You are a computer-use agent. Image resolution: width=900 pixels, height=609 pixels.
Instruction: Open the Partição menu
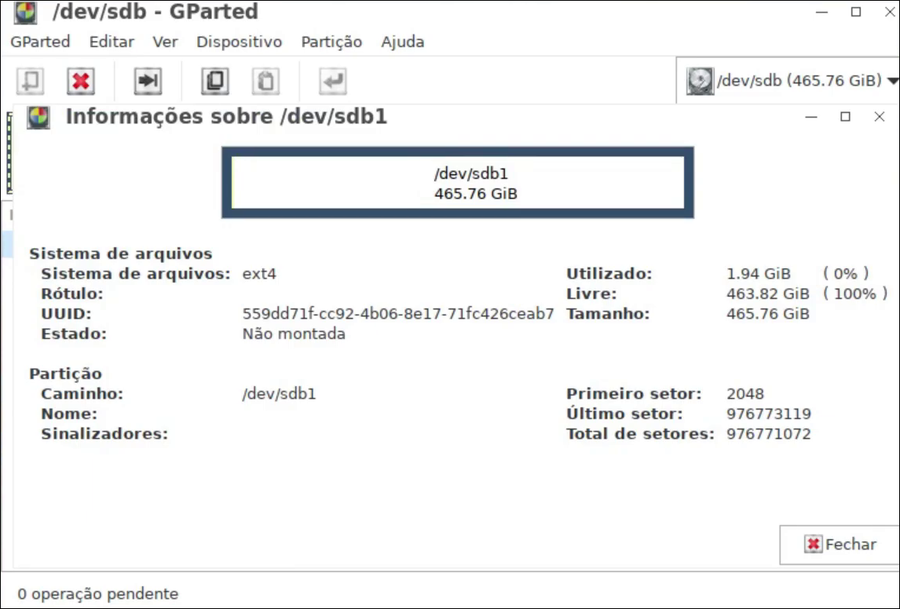point(331,42)
